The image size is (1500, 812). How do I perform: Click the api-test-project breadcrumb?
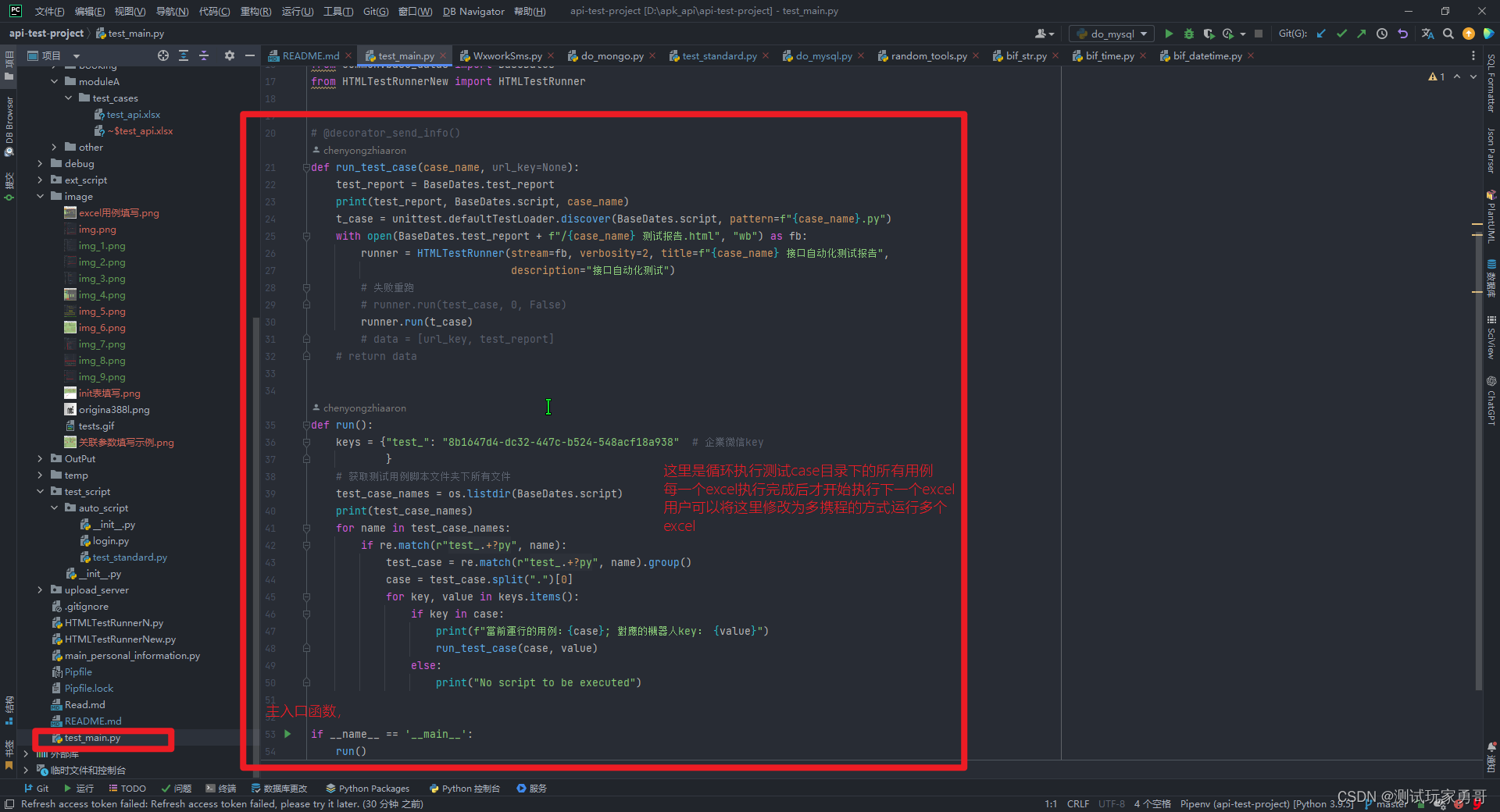(46, 34)
